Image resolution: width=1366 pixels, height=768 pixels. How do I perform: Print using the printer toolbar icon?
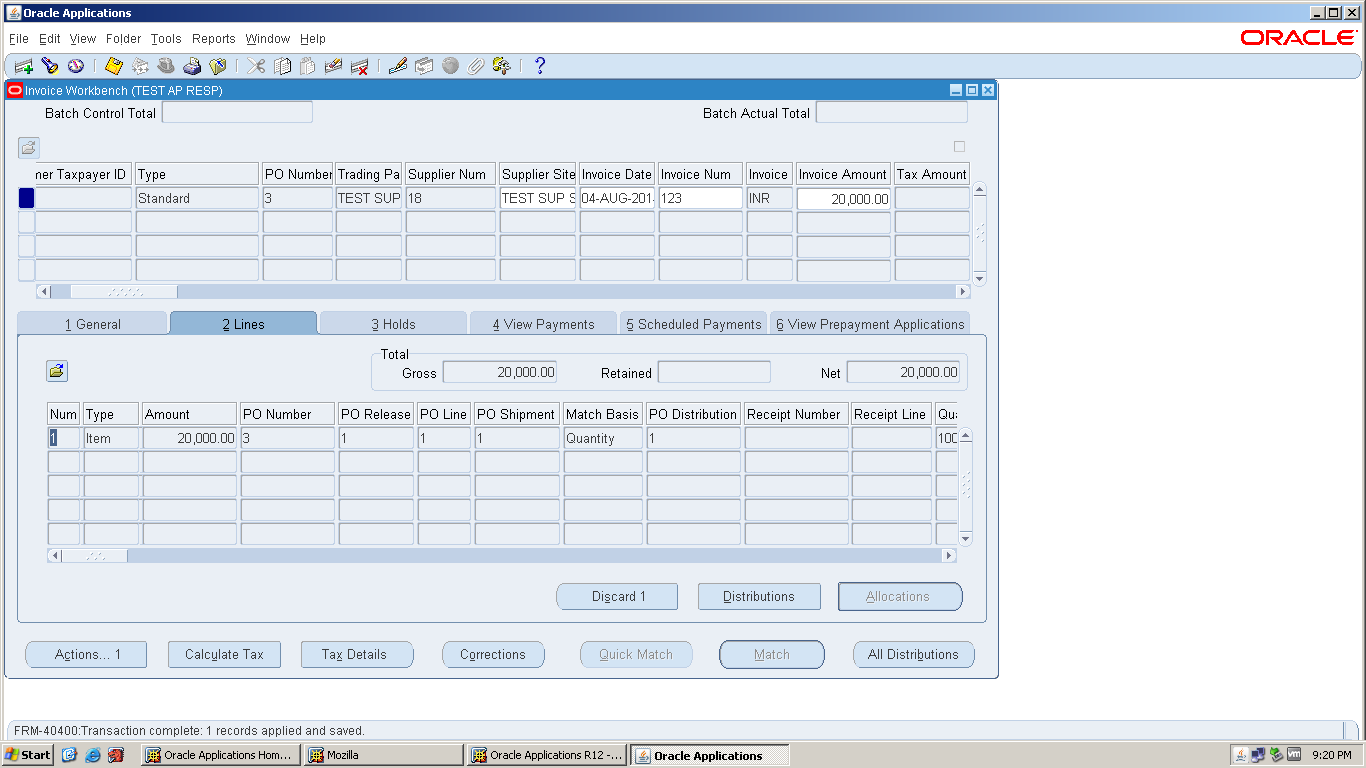click(x=192, y=66)
